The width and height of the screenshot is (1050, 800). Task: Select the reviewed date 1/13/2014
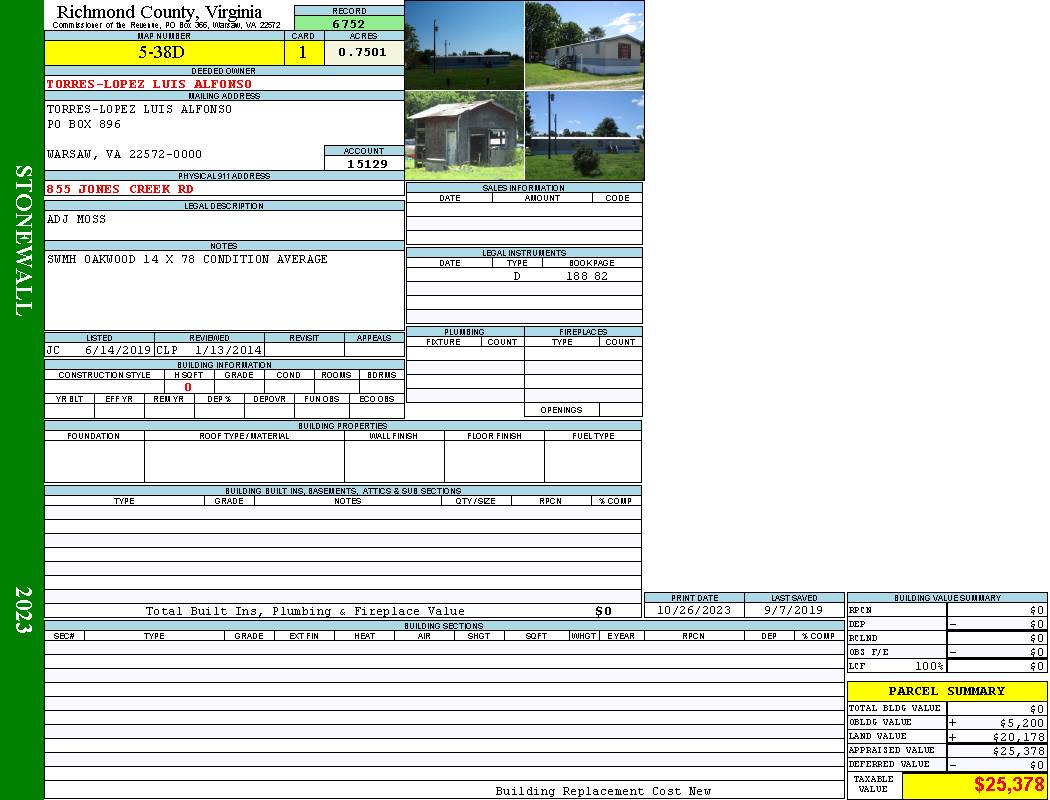pos(228,350)
